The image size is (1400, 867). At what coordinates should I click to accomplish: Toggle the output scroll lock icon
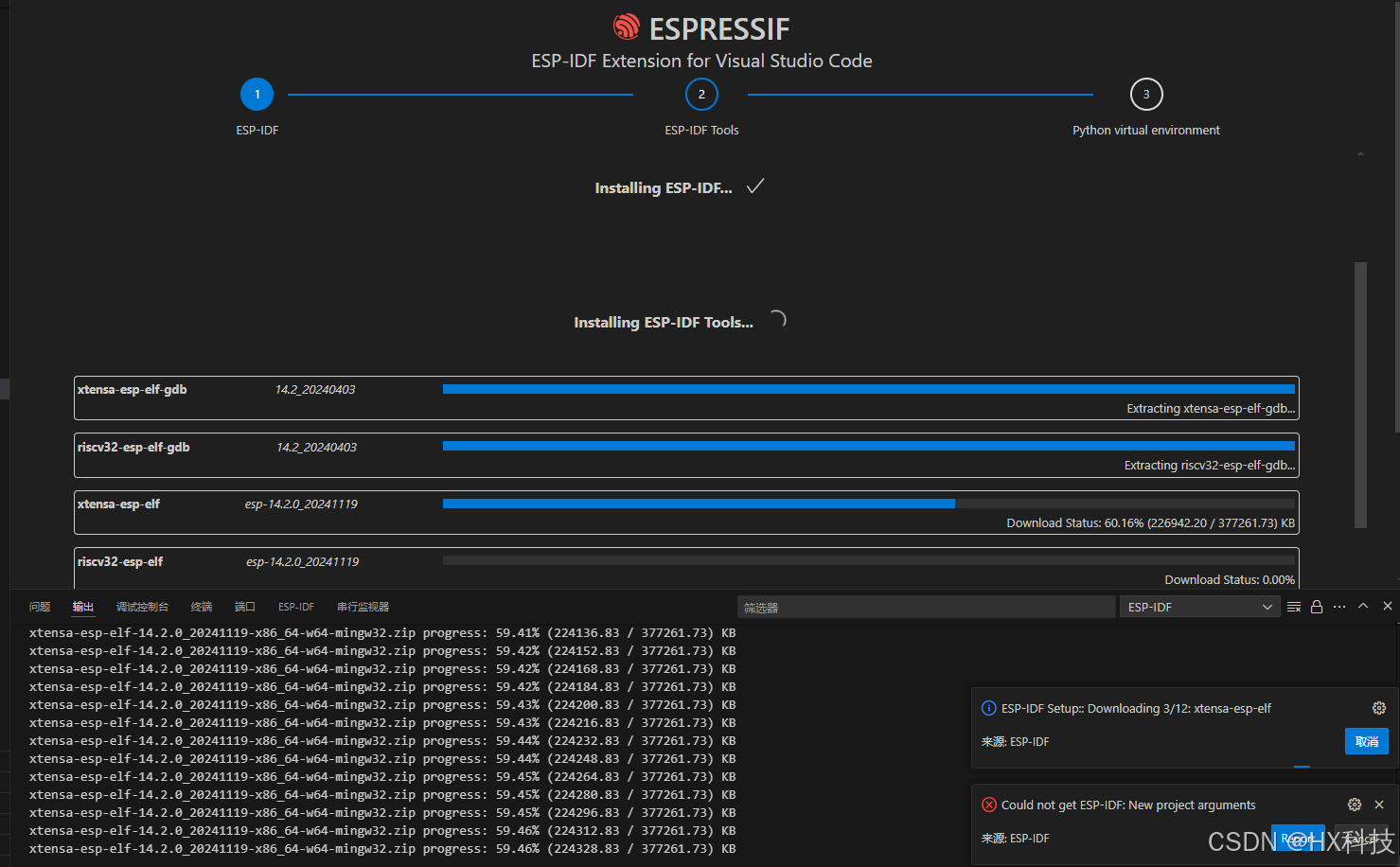coord(1317,607)
